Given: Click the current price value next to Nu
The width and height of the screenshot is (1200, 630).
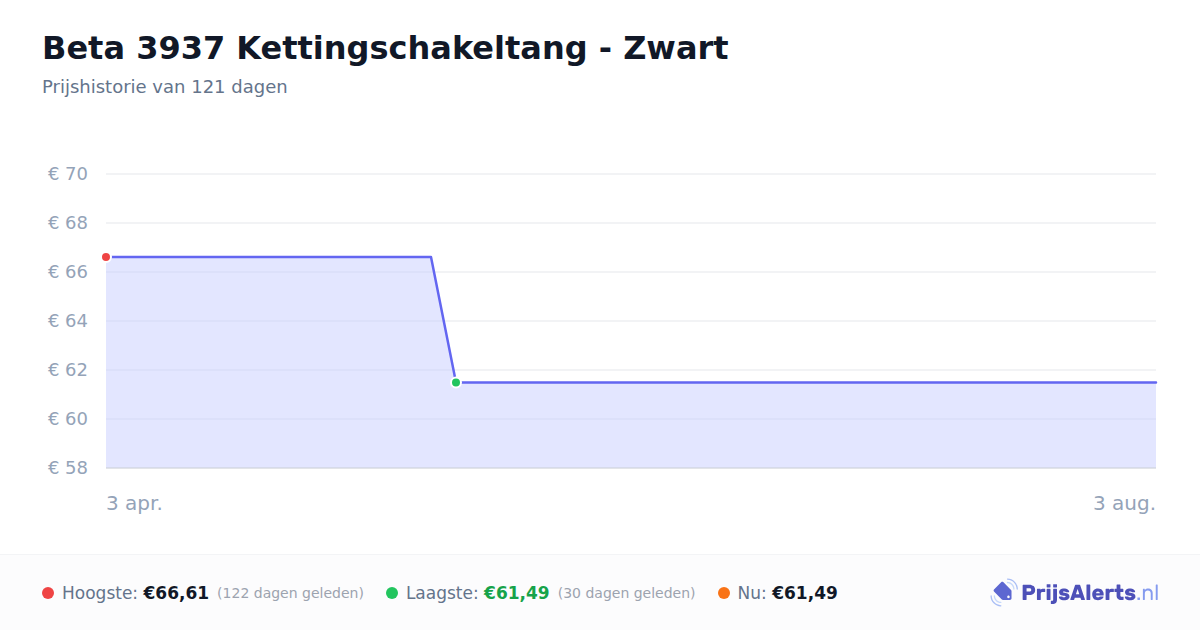Looking at the screenshot, I should coord(805,593).
